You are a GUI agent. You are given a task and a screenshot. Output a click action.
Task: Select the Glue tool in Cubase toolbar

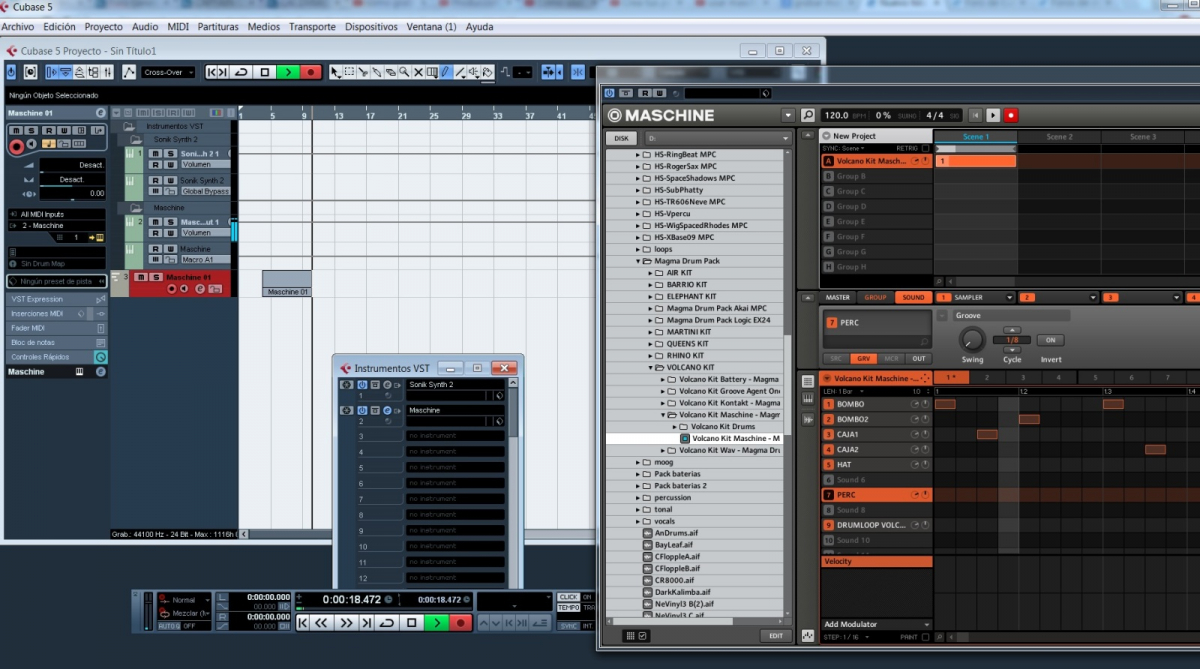click(x=376, y=72)
